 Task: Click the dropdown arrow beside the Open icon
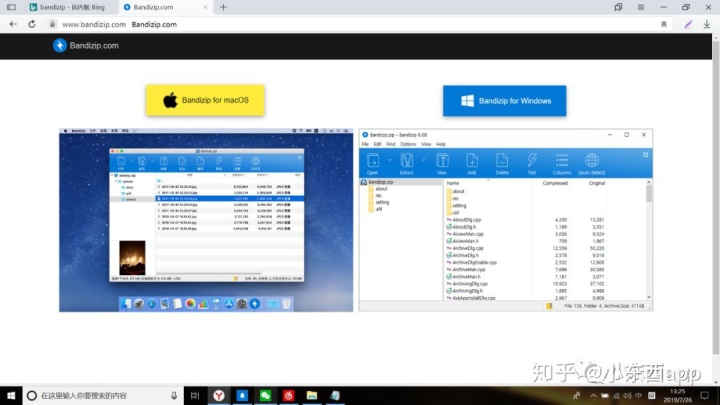pos(389,160)
